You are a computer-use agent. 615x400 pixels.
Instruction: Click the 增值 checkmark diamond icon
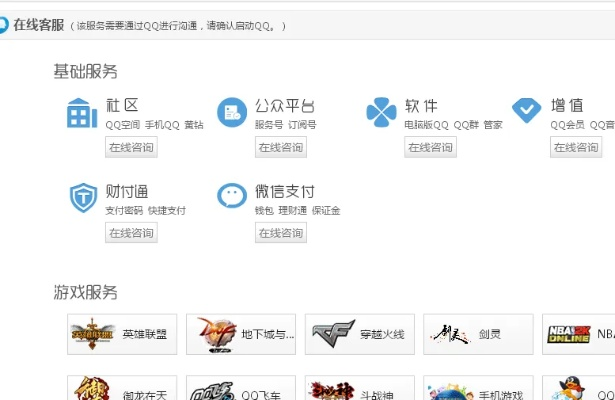coord(526,110)
